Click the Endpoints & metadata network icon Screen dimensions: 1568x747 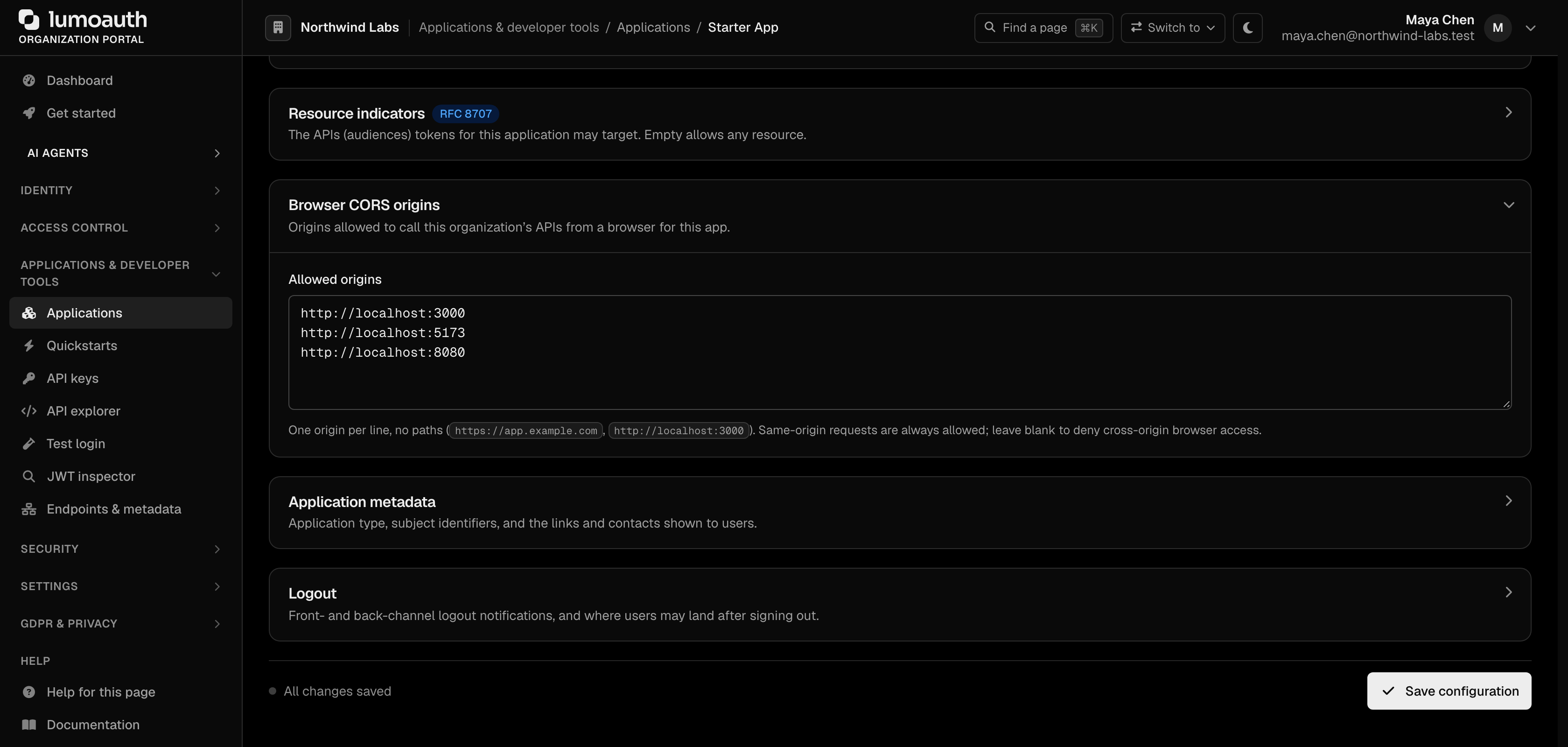tap(28, 509)
